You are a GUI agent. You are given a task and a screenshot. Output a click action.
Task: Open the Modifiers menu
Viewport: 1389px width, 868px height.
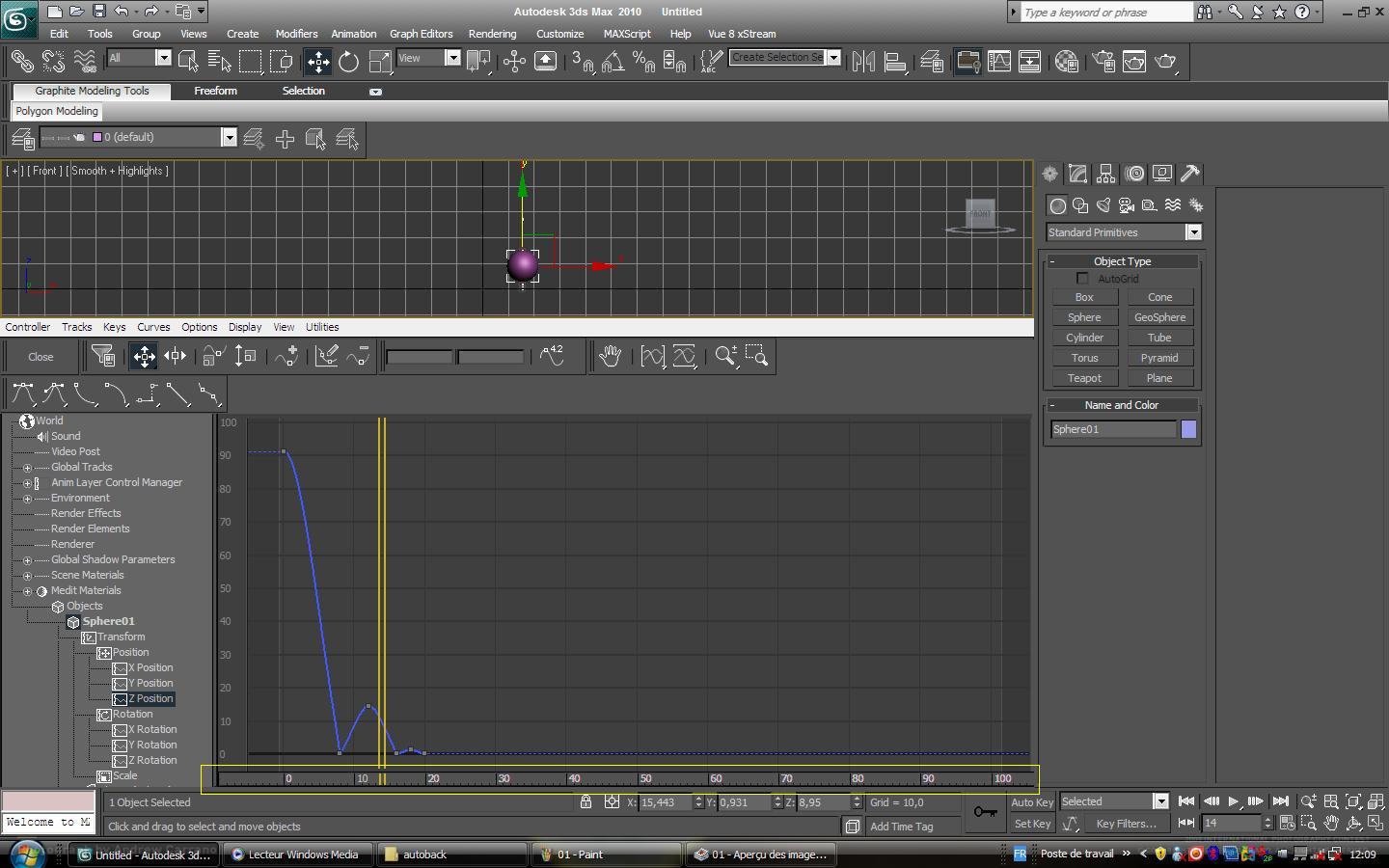[x=296, y=34]
